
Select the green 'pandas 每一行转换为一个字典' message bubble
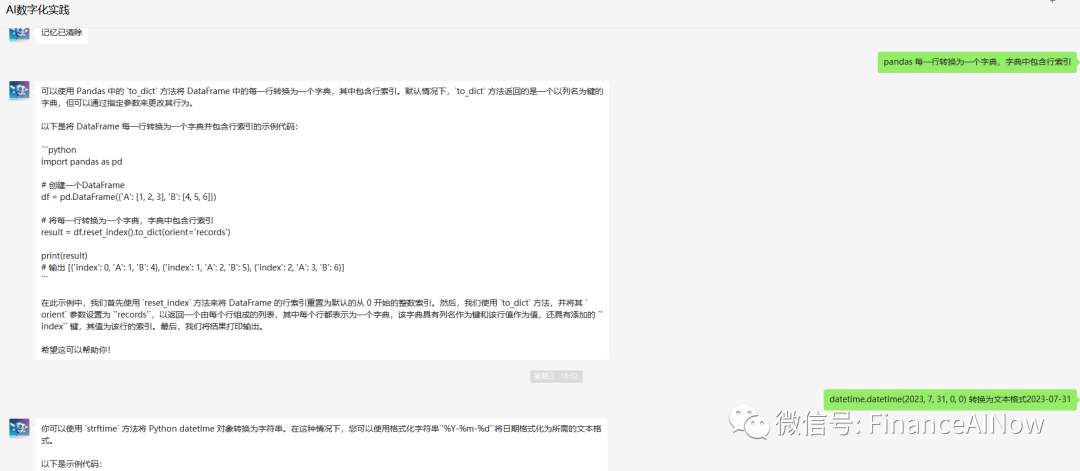[x=977, y=62]
